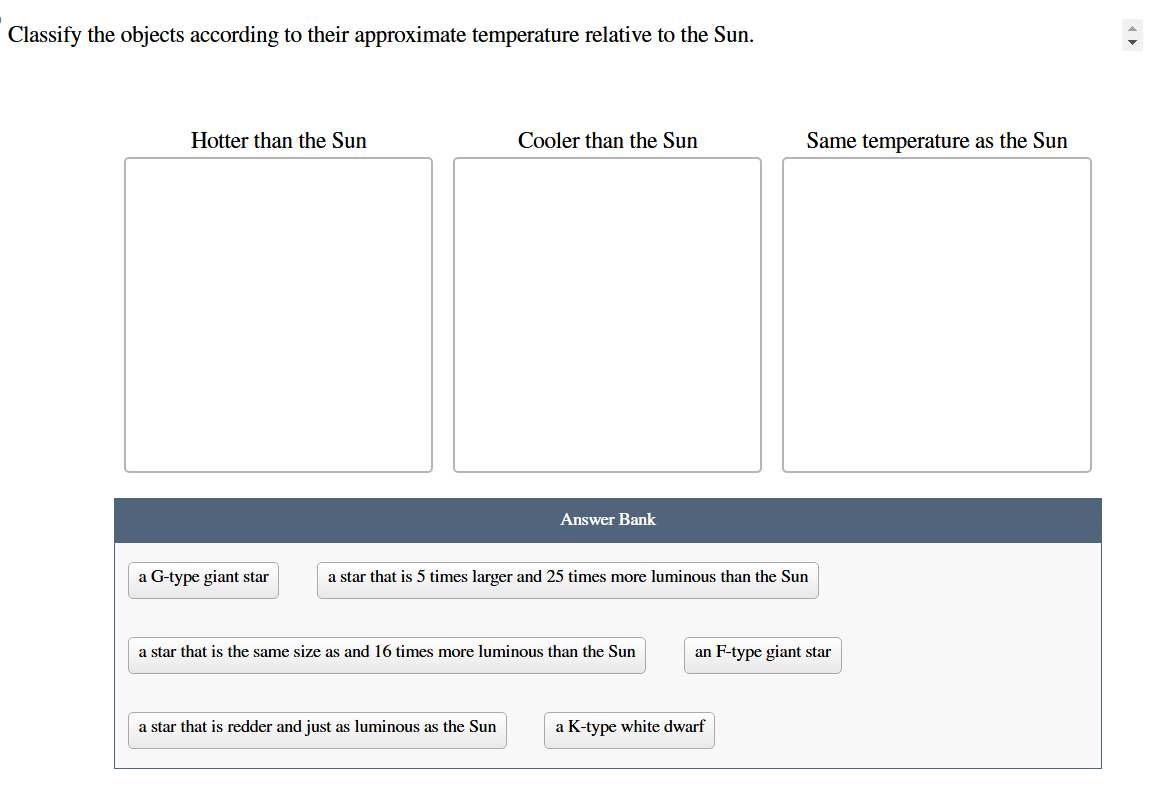The image size is (1151, 807).
Task: Click the question instruction text
Action: 380,34
